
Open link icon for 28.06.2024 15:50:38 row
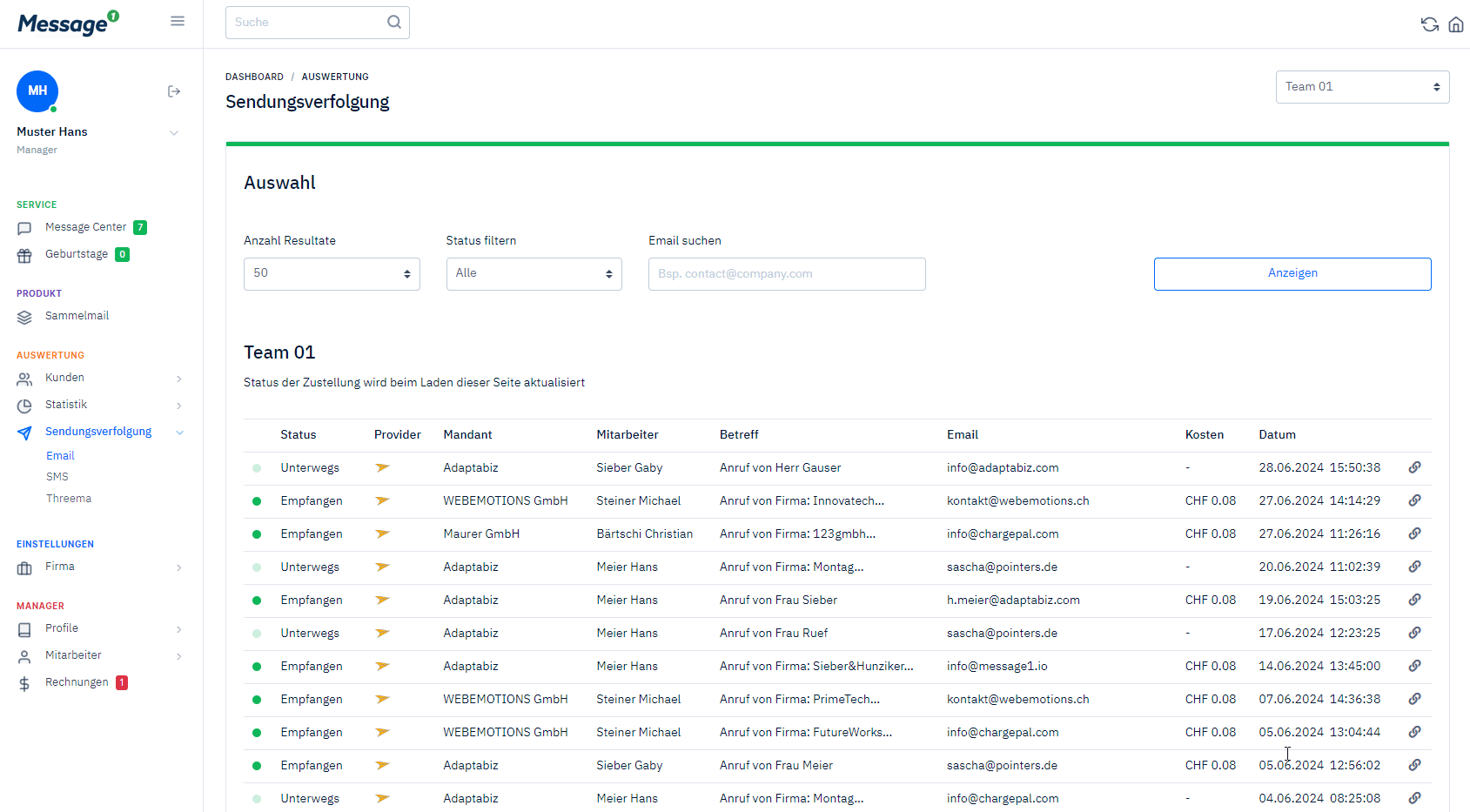click(x=1414, y=467)
